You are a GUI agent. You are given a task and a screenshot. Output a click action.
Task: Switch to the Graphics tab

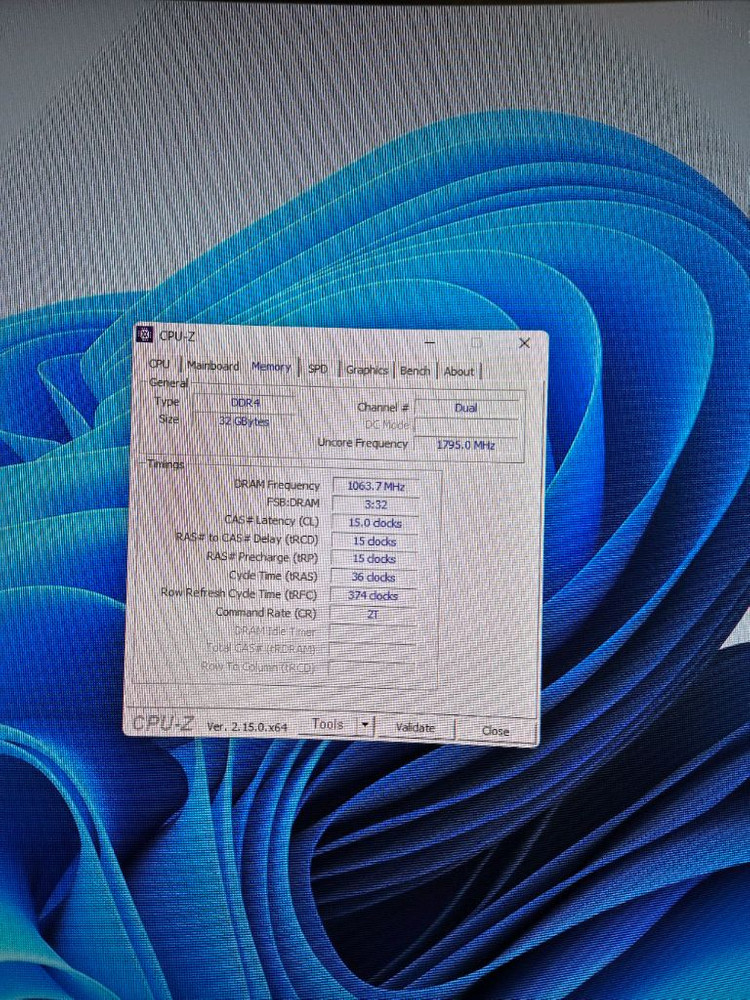(x=367, y=370)
